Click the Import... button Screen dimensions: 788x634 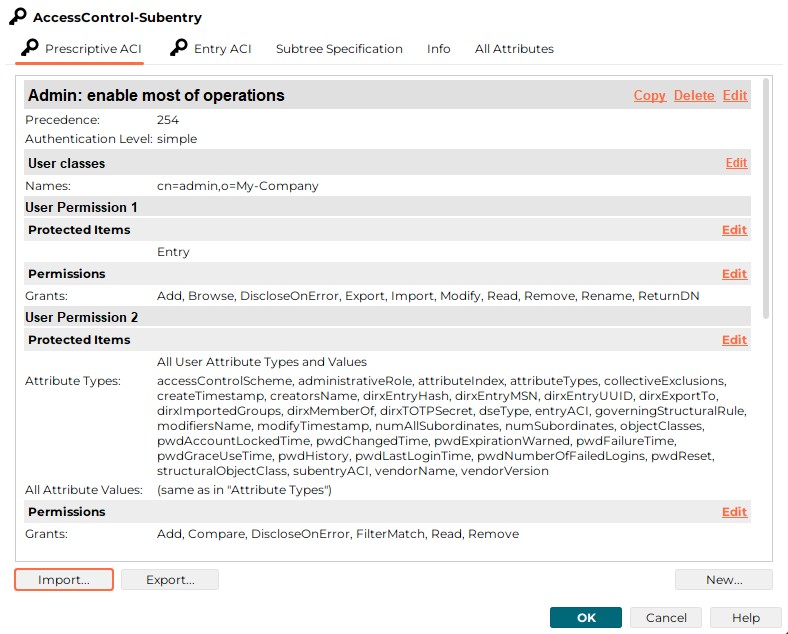point(64,580)
